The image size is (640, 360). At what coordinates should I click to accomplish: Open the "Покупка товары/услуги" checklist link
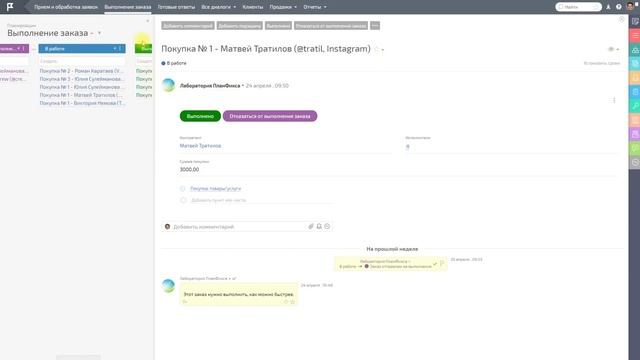tap(216, 189)
